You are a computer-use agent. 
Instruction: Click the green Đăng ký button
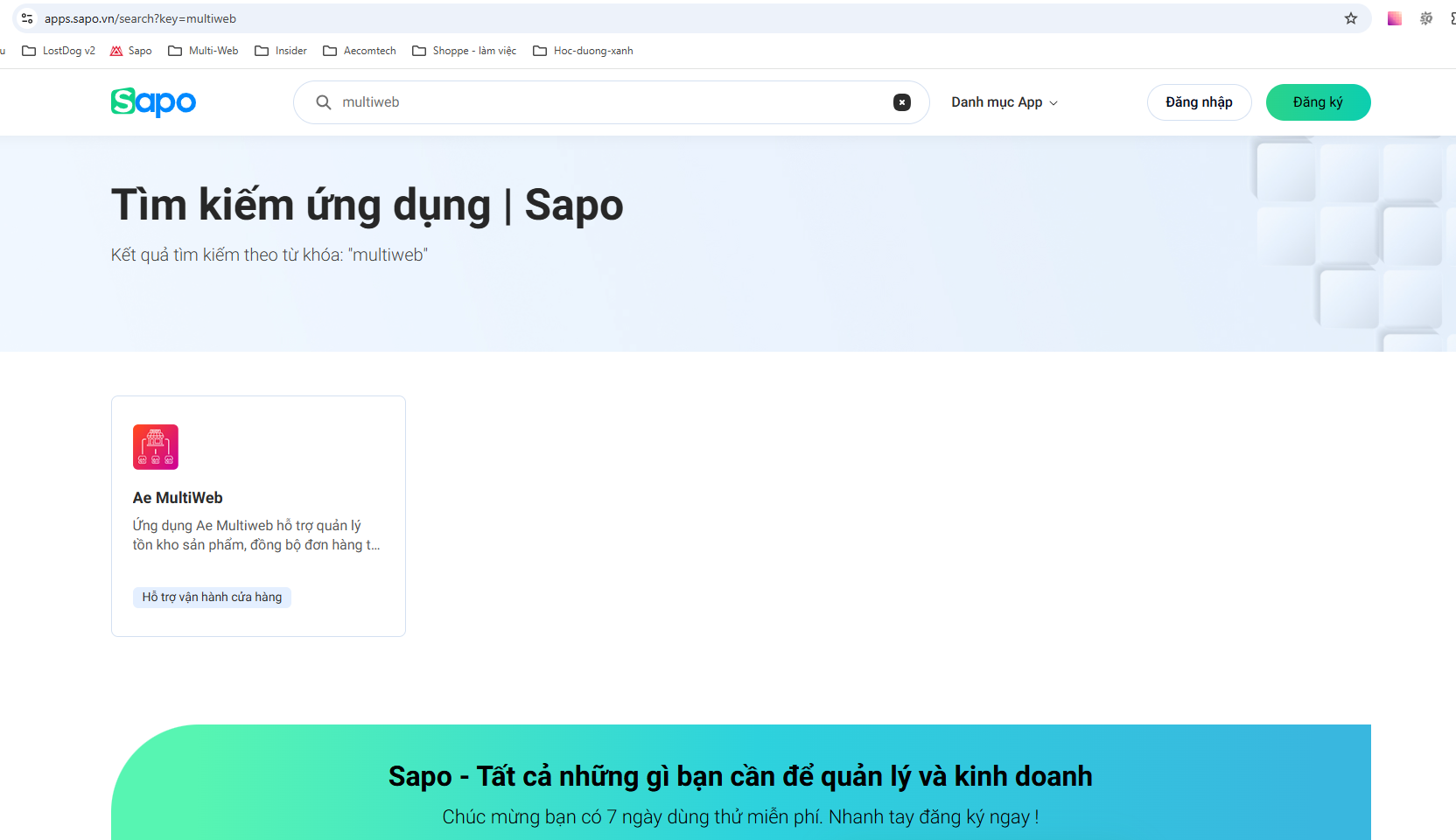1318,102
